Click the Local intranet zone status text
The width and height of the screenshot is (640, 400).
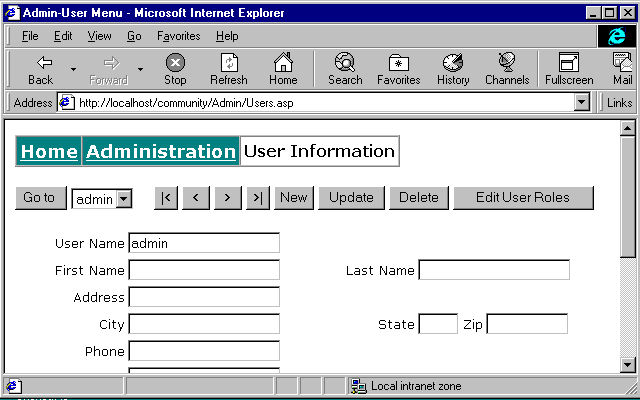click(416, 386)
